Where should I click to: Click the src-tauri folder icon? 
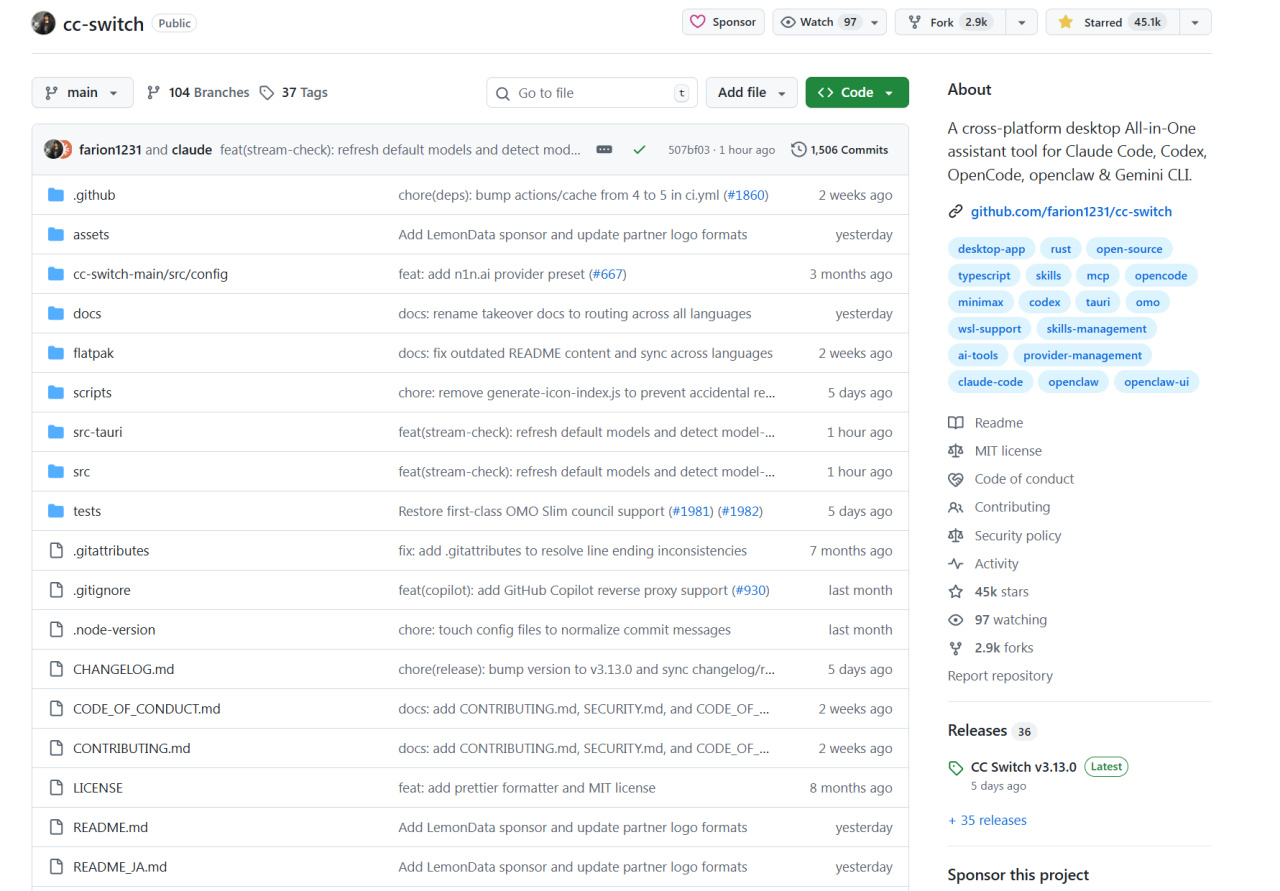pyautogui.click(x=56, y=432)
